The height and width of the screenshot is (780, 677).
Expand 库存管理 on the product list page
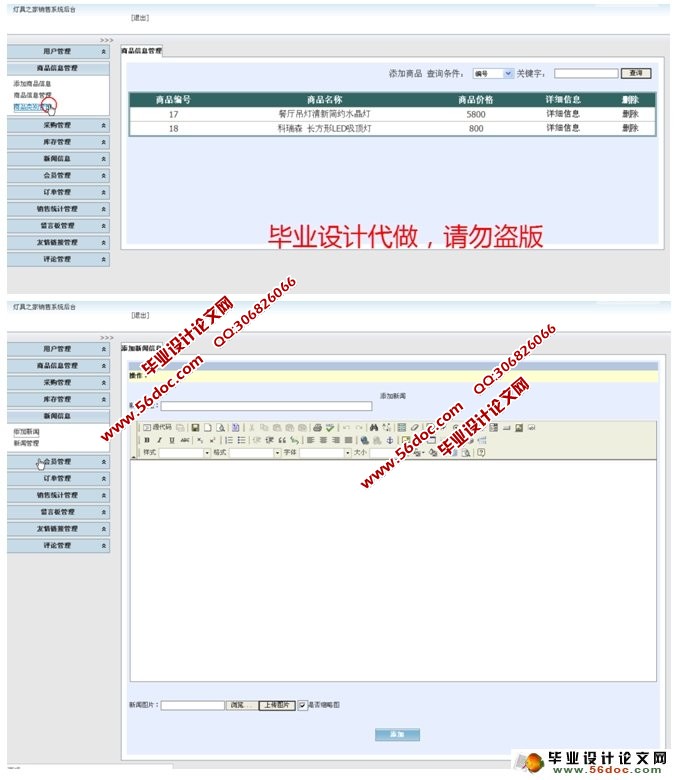[x=58, y=142]
